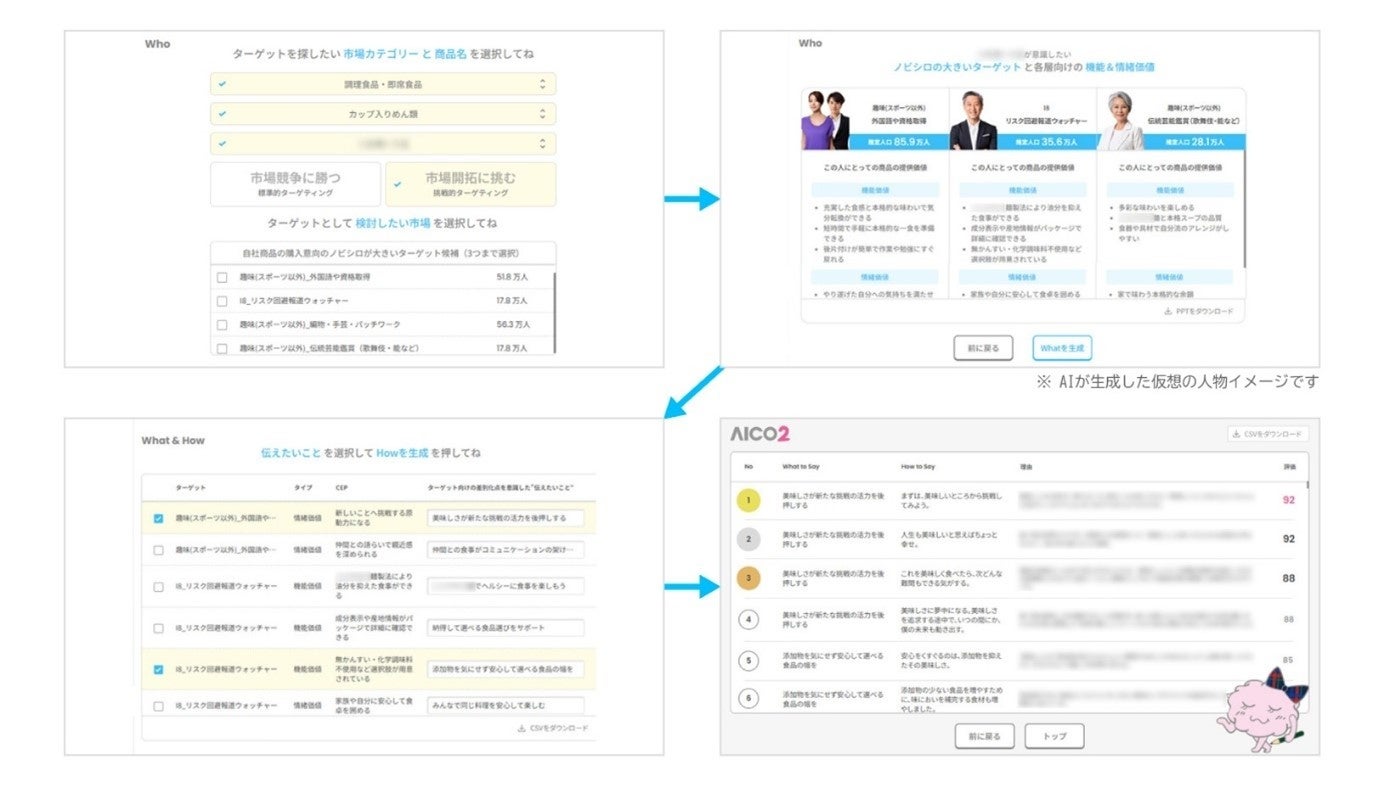Click the rank 4 circle badge
Viewport: 1384px width, 793px height.
click(748, 620)
